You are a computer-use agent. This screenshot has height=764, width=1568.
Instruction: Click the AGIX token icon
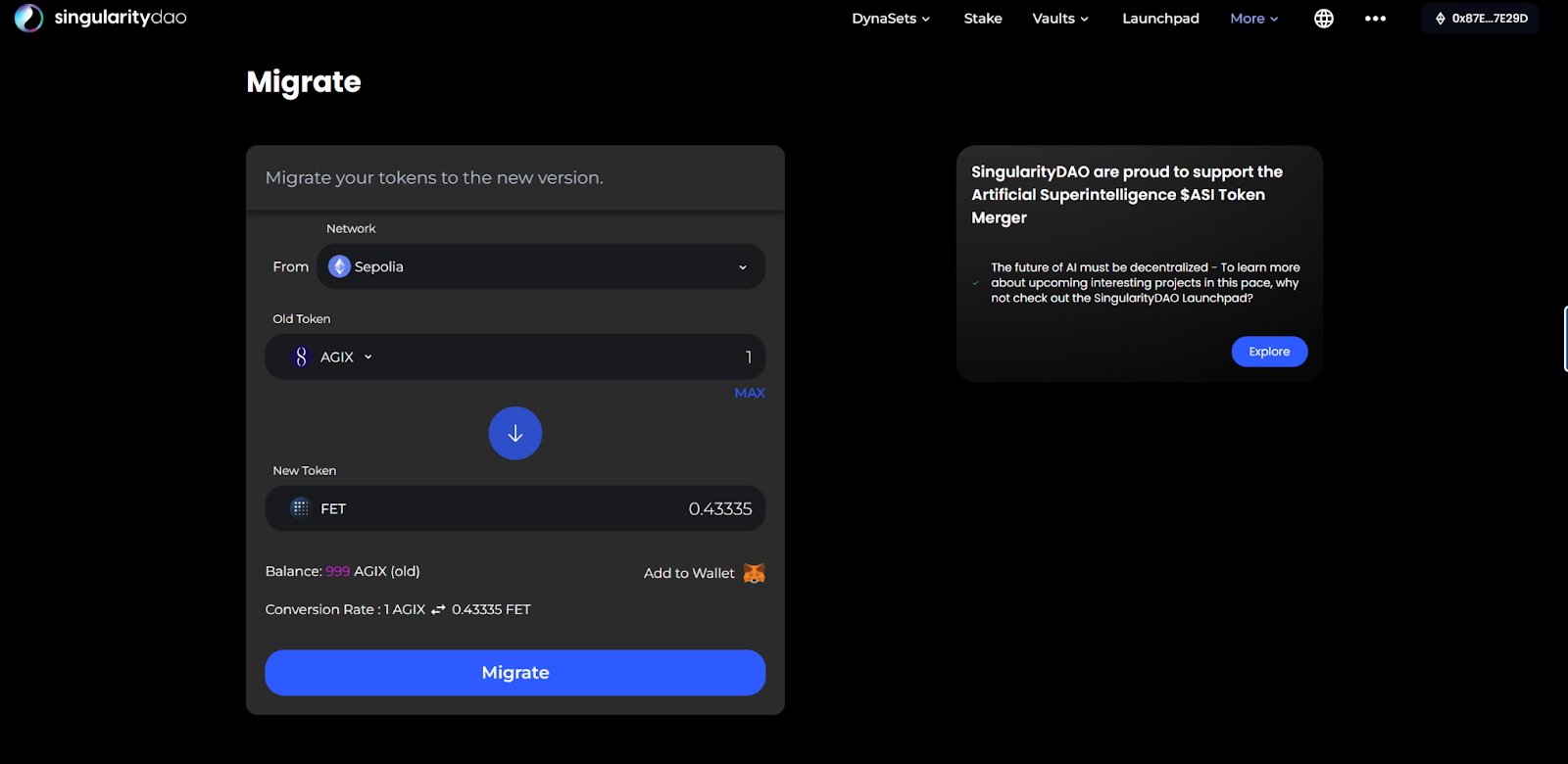(x=301, y=358)
